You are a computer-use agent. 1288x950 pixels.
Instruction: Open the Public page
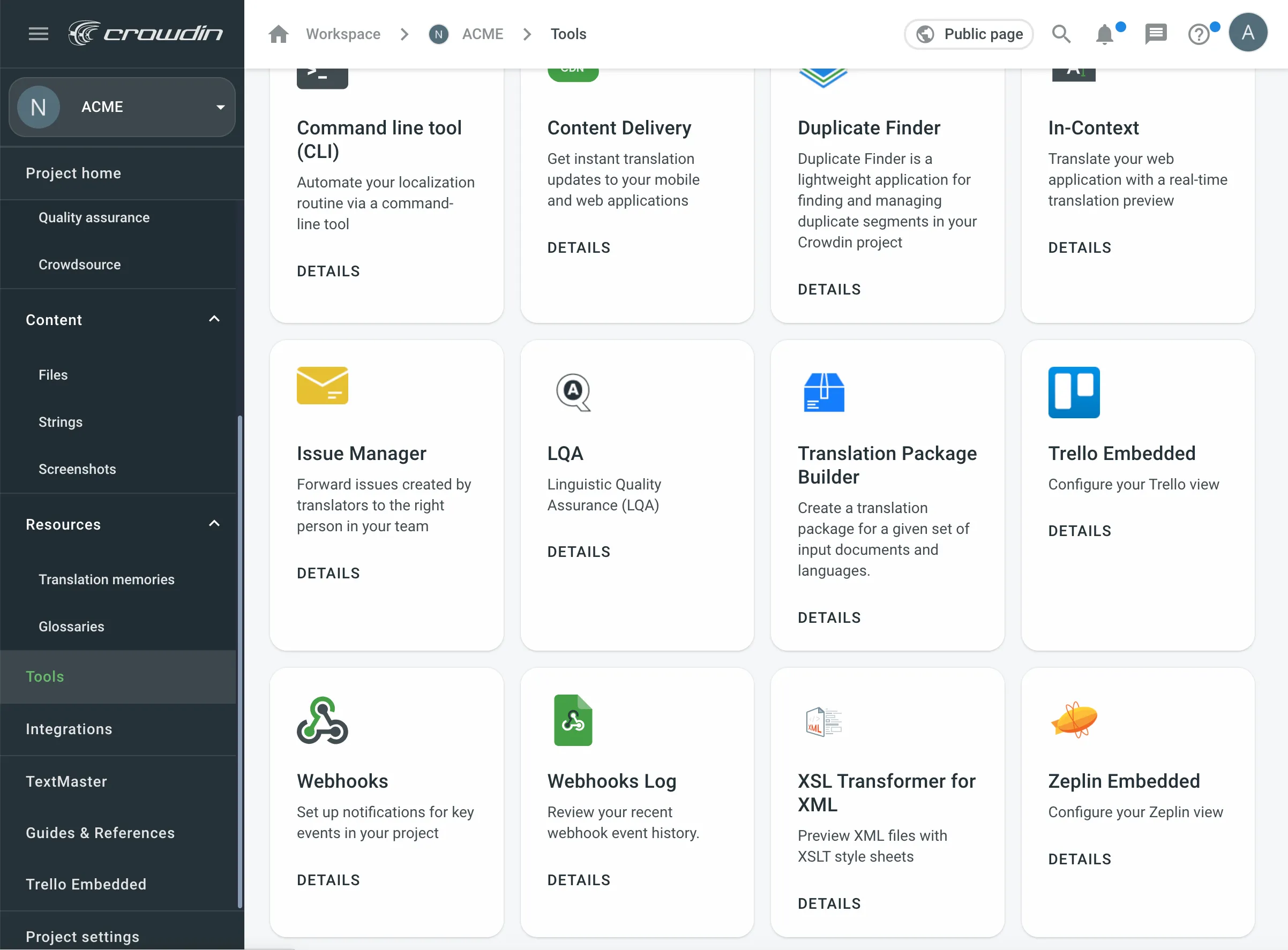968,34
